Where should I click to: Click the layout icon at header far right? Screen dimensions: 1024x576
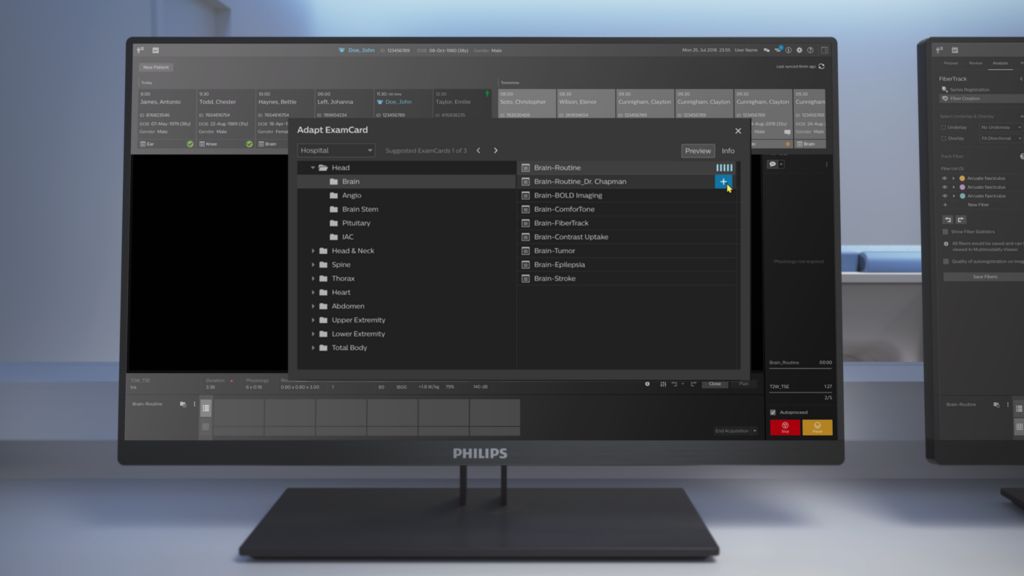[x=825, y=50]
